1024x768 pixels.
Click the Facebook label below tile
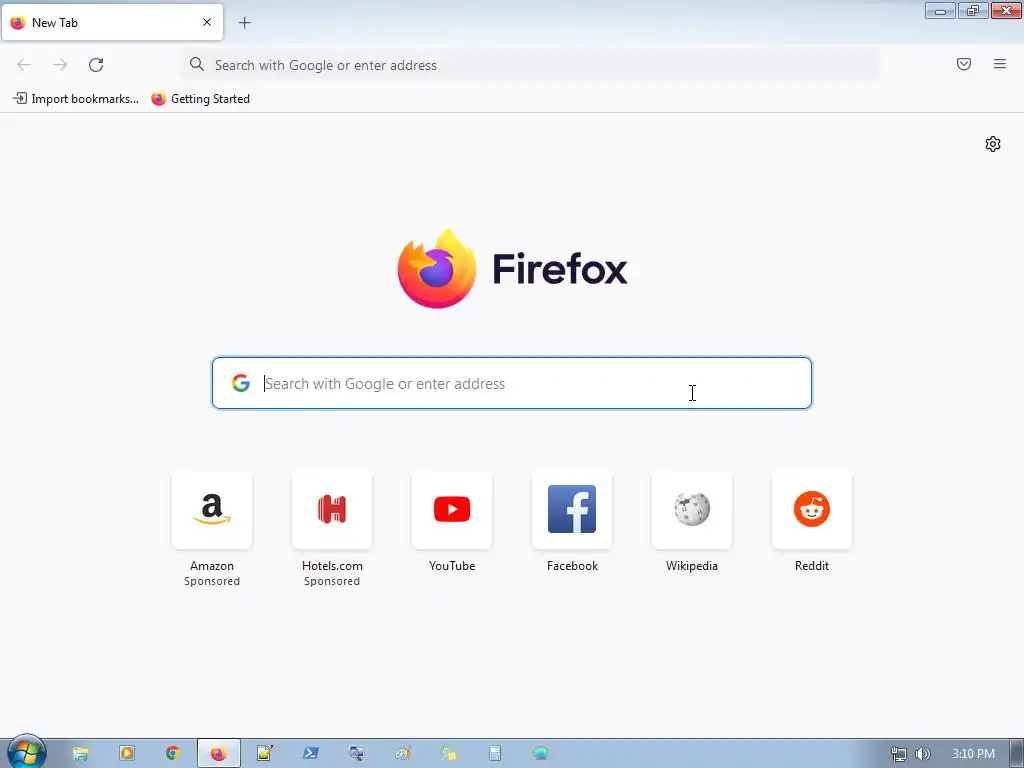[572, 566]
